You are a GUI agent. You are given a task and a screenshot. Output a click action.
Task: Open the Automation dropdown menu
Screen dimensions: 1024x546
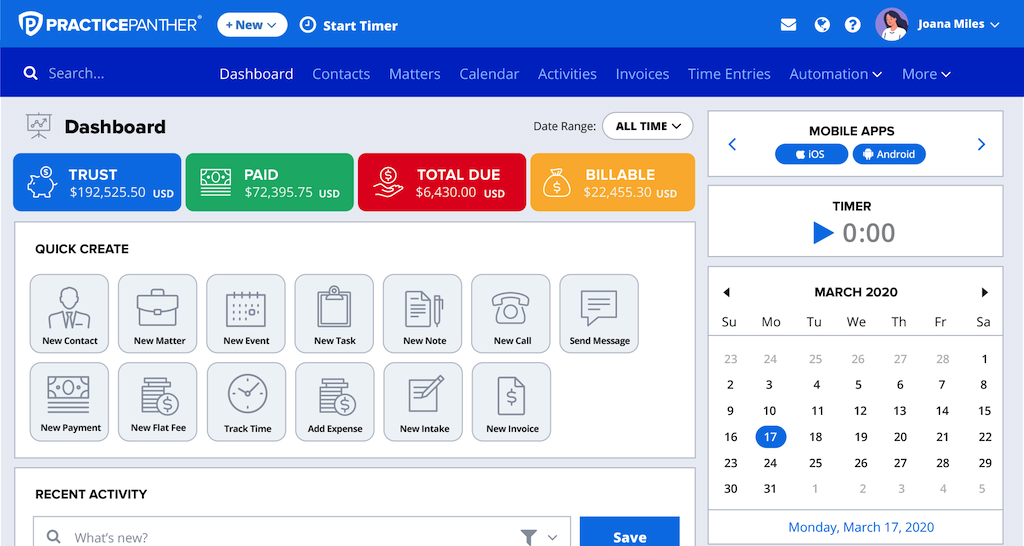(x=835, y=74)
